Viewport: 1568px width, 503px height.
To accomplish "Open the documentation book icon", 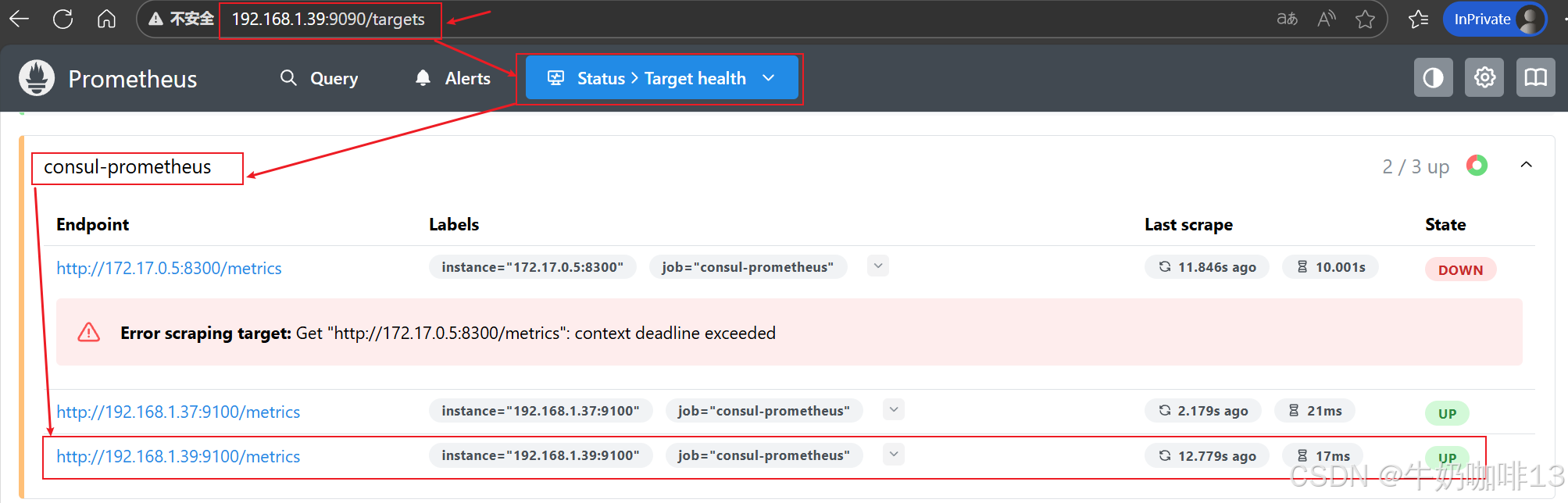I will [1536, 77].
